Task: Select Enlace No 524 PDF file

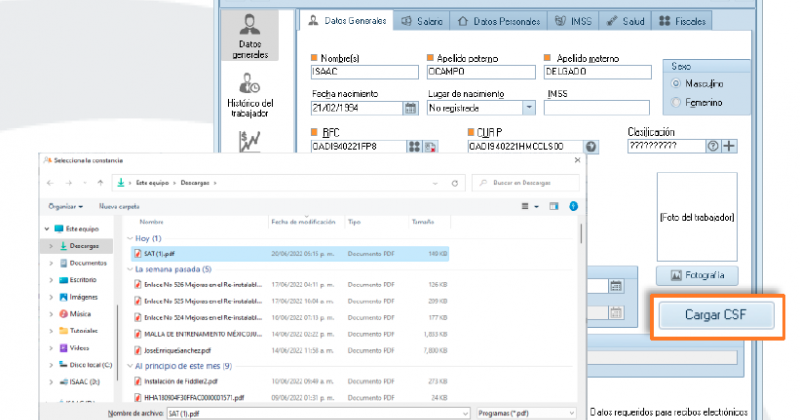Action: pos(290,317)
